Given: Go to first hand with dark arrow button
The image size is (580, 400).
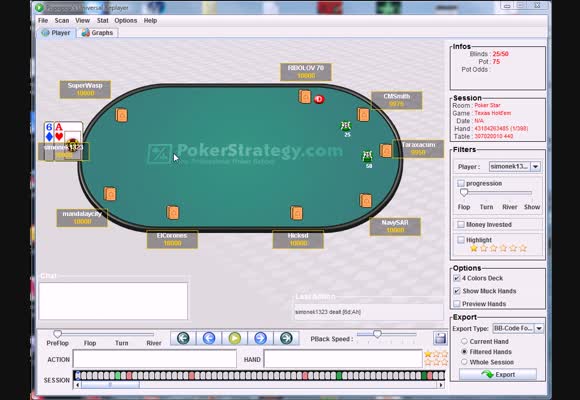Looking at the screenshot, I should pyautogui.click(x=183, y=338).
